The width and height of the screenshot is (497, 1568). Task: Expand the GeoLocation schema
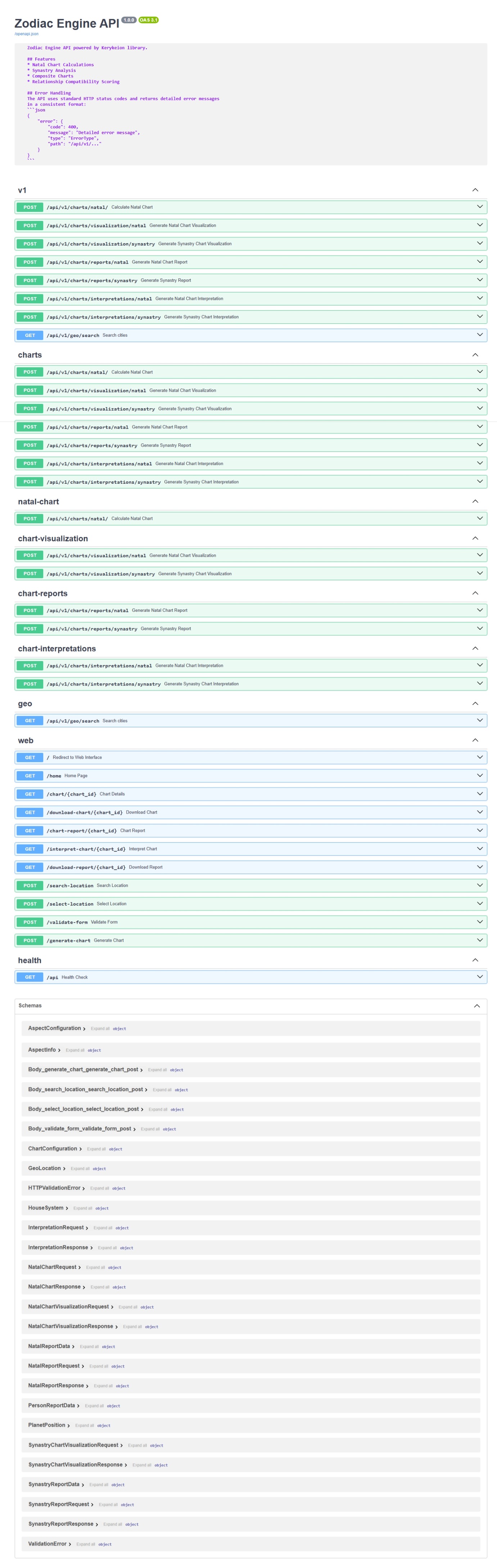pyautogui.click(x=47, y=1168)
